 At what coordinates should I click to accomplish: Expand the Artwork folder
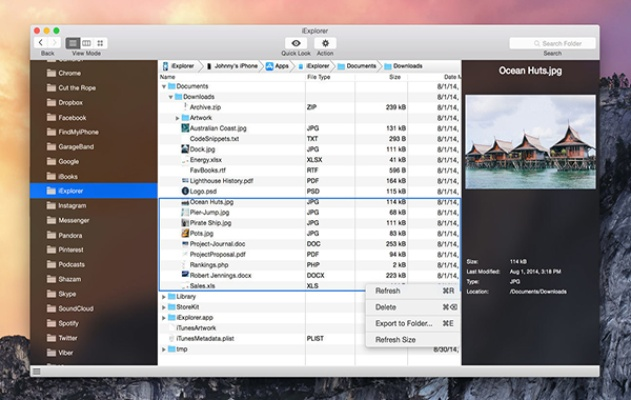click(x=177, y=118)
